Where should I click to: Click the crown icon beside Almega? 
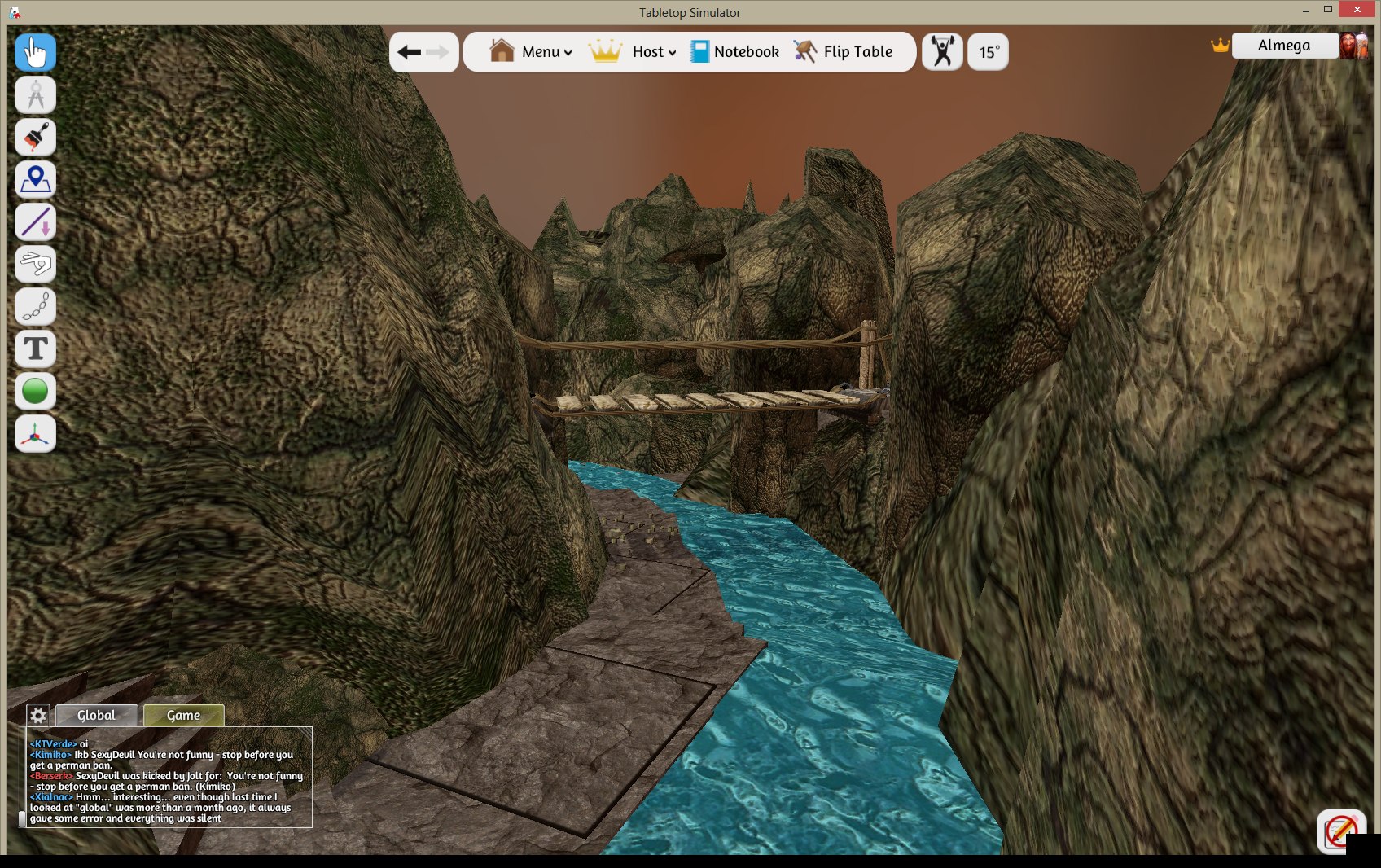point(1220,46)
